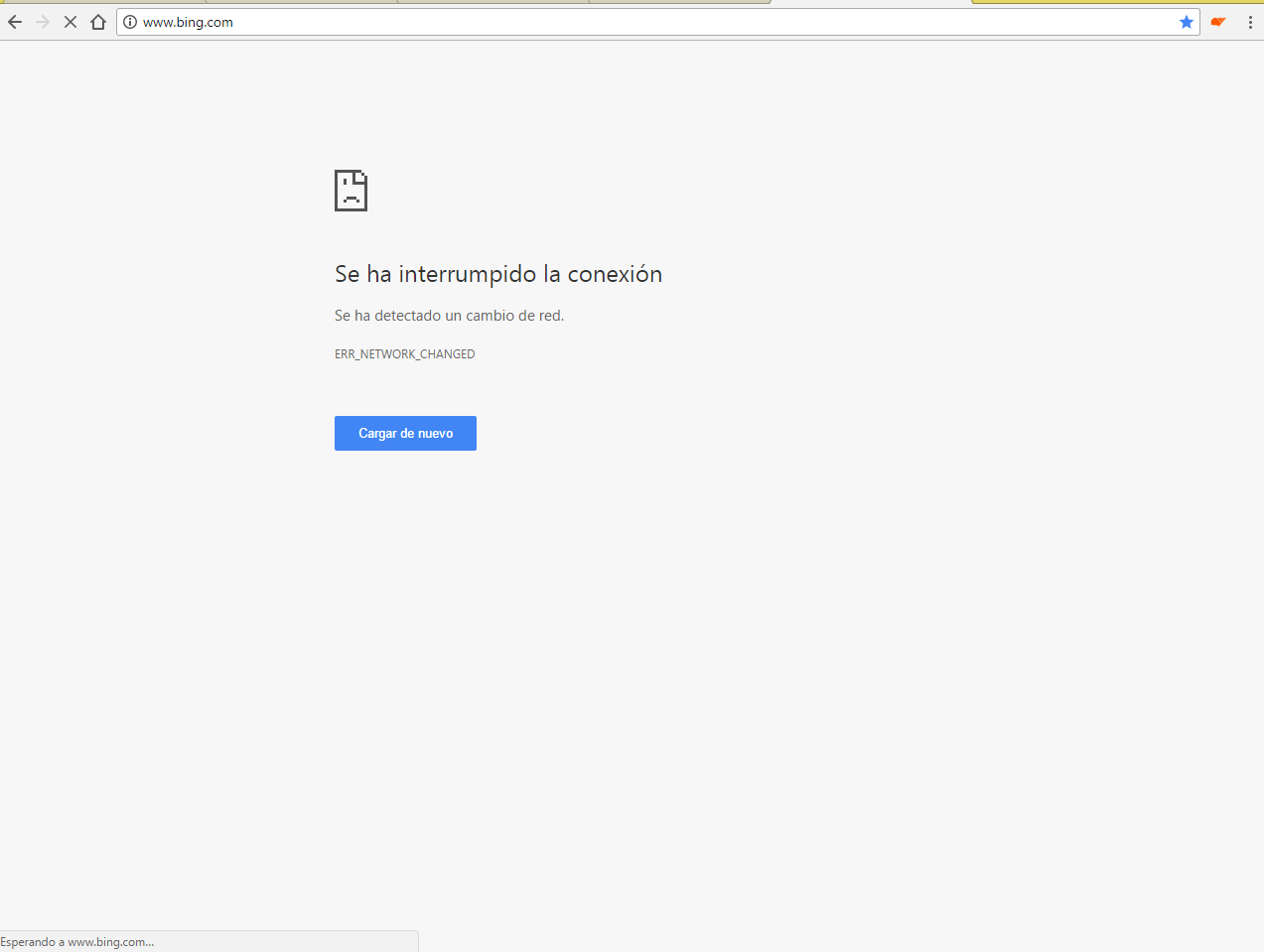Click the forward navigation arrow
The height and width of the screenshot is (952, 1264).
click(x=43, y=22)
